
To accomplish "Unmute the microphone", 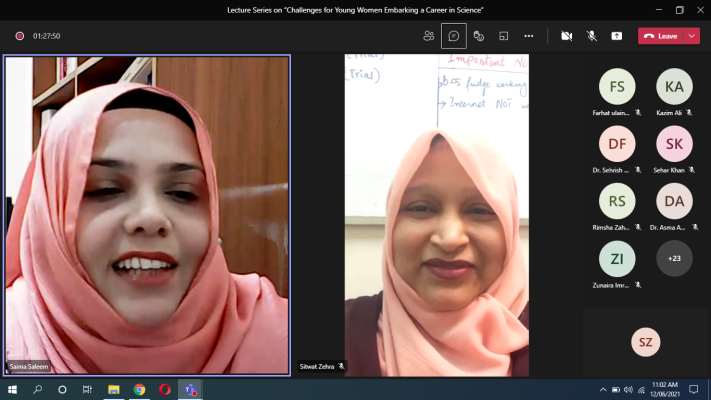I will (592, 36).
